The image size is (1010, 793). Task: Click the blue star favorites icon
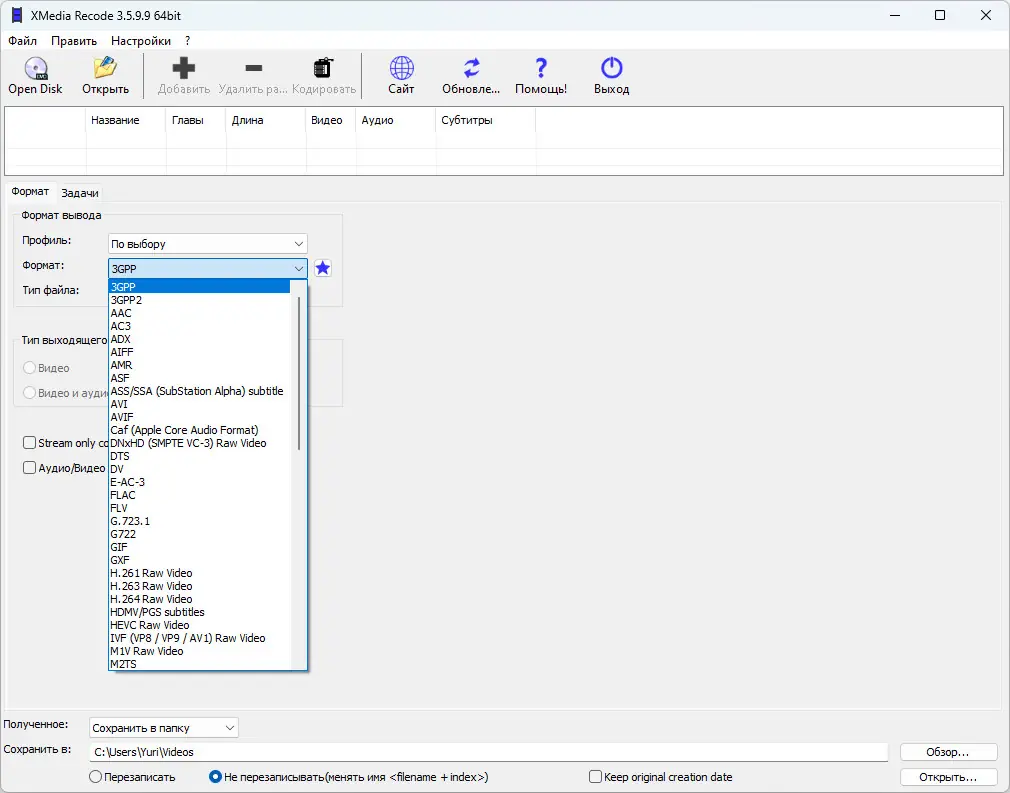[x=323, y=268]
